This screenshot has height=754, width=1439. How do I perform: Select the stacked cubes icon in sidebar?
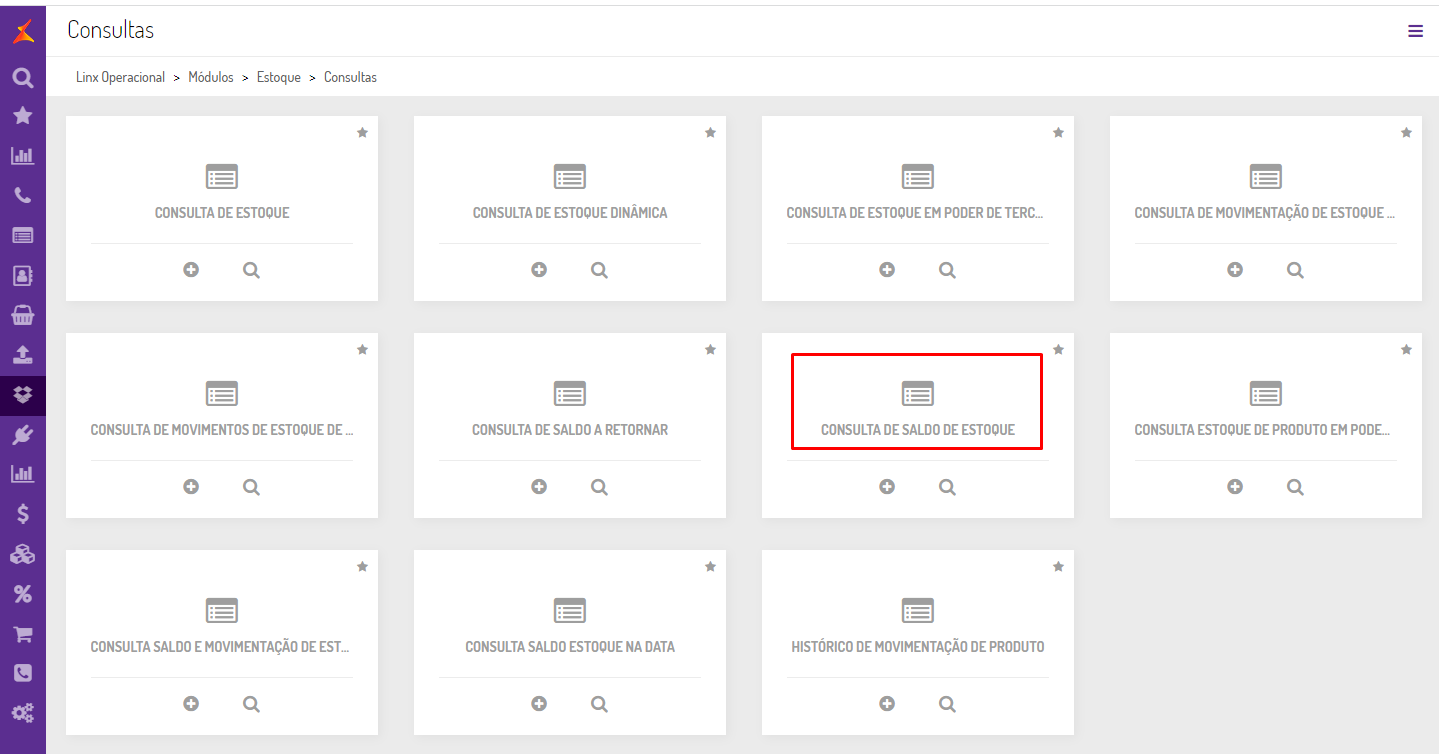pos(23,555)
